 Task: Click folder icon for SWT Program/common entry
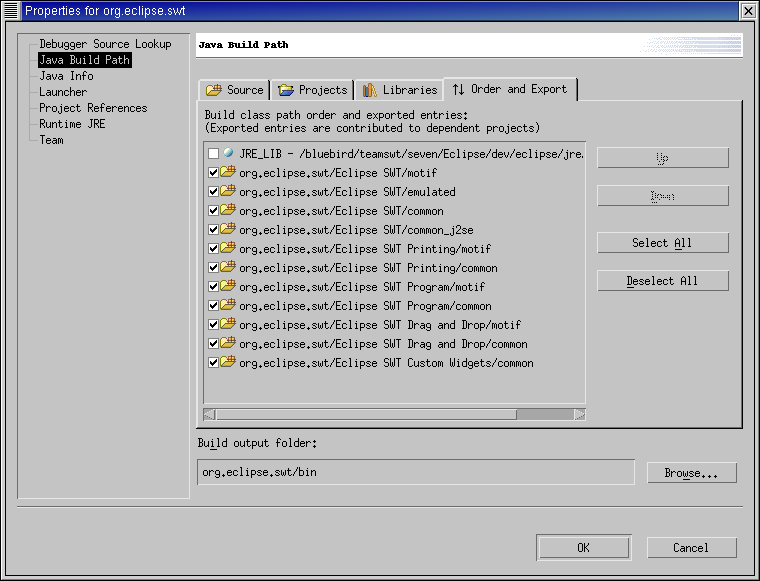[x=228, y=304]
